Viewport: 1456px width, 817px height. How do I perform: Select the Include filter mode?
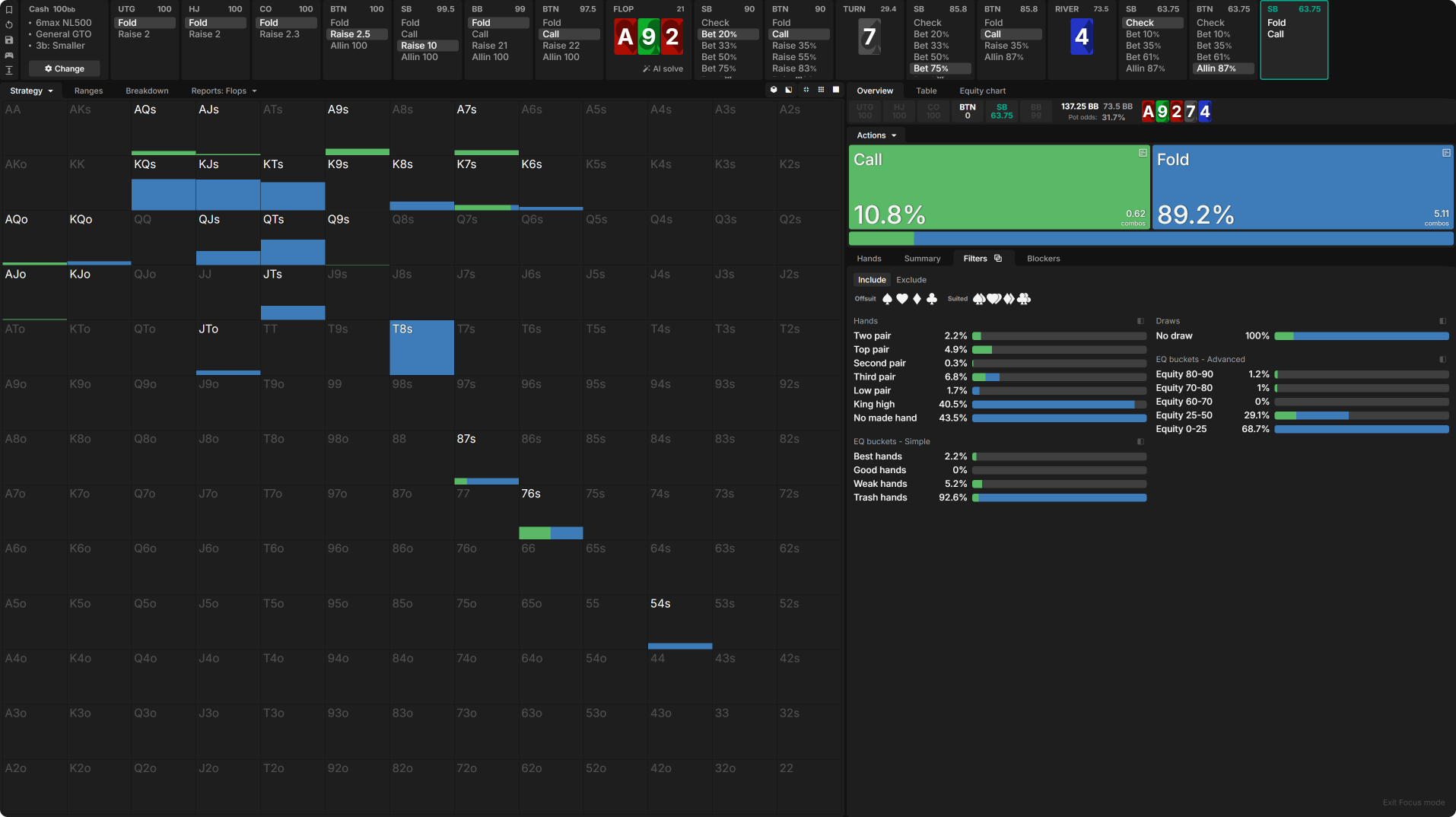coord(872,280)
